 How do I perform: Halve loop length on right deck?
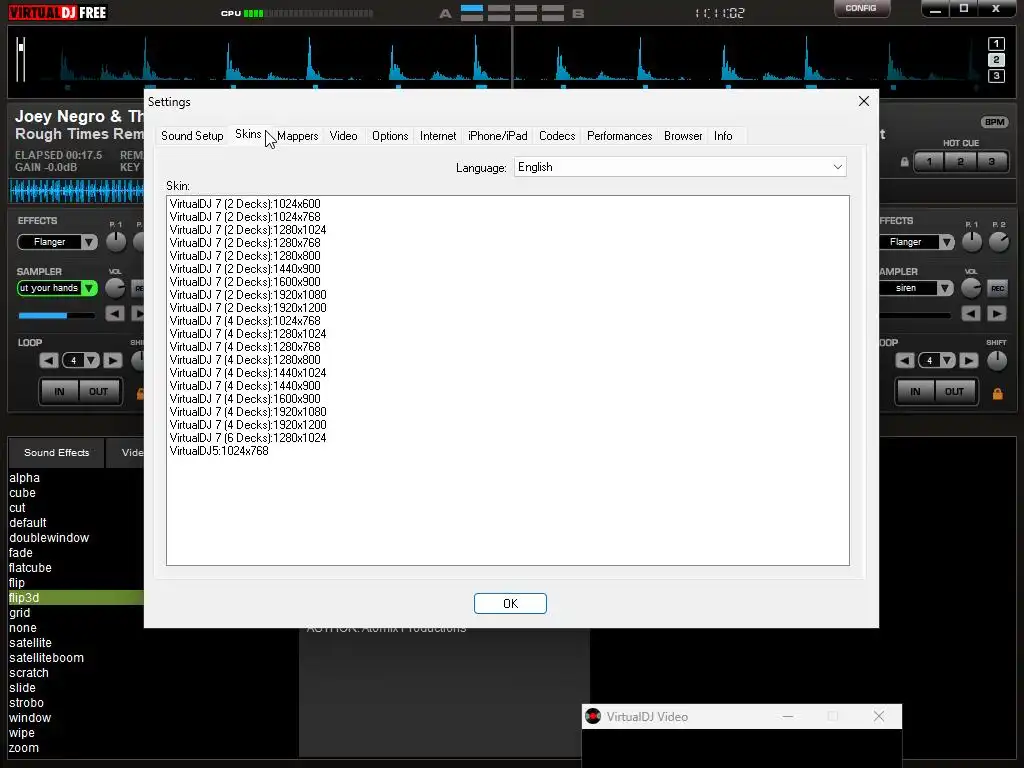(x=905, y=360)
